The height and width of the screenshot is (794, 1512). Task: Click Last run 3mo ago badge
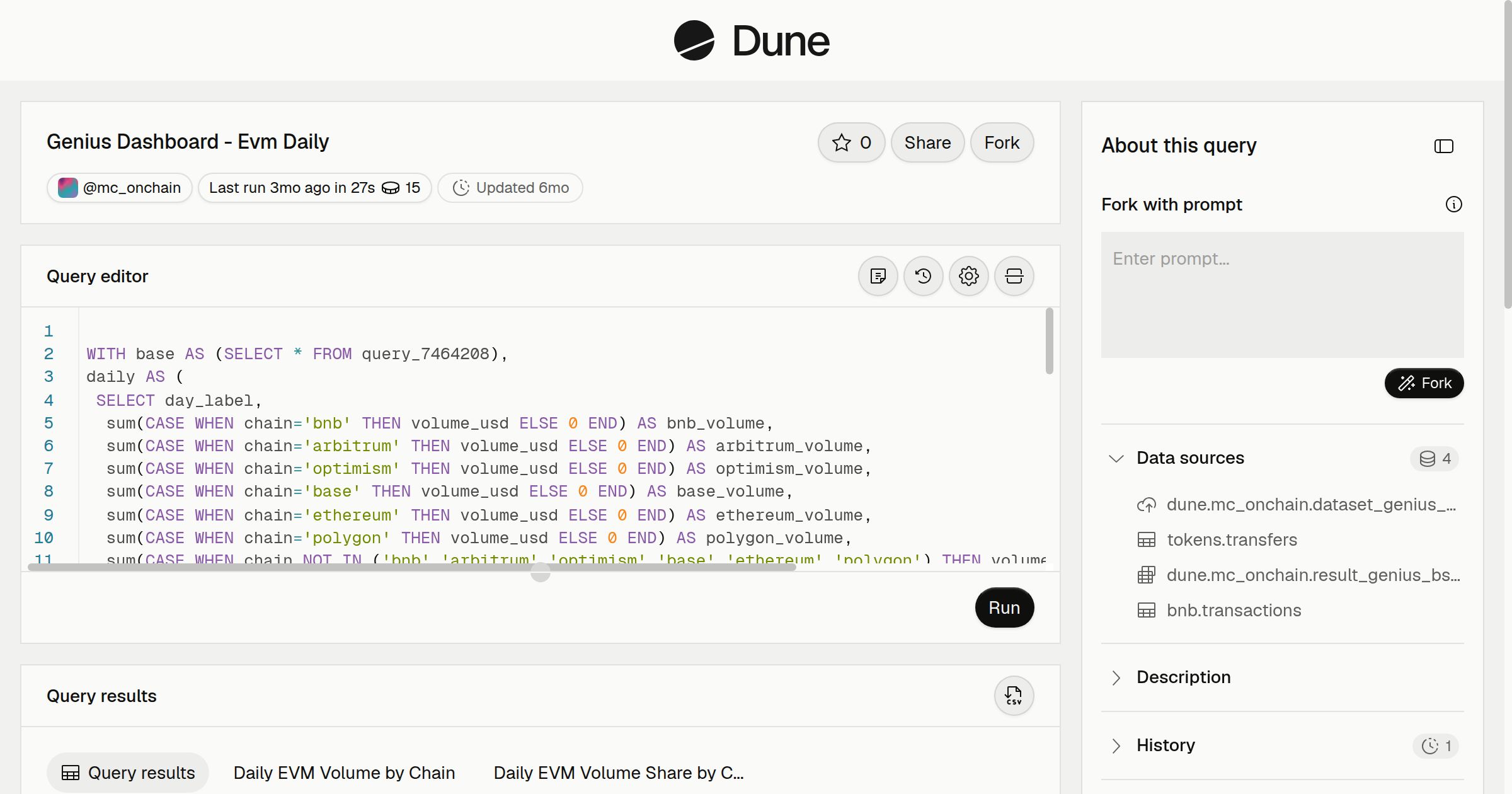tap(314, 188)
